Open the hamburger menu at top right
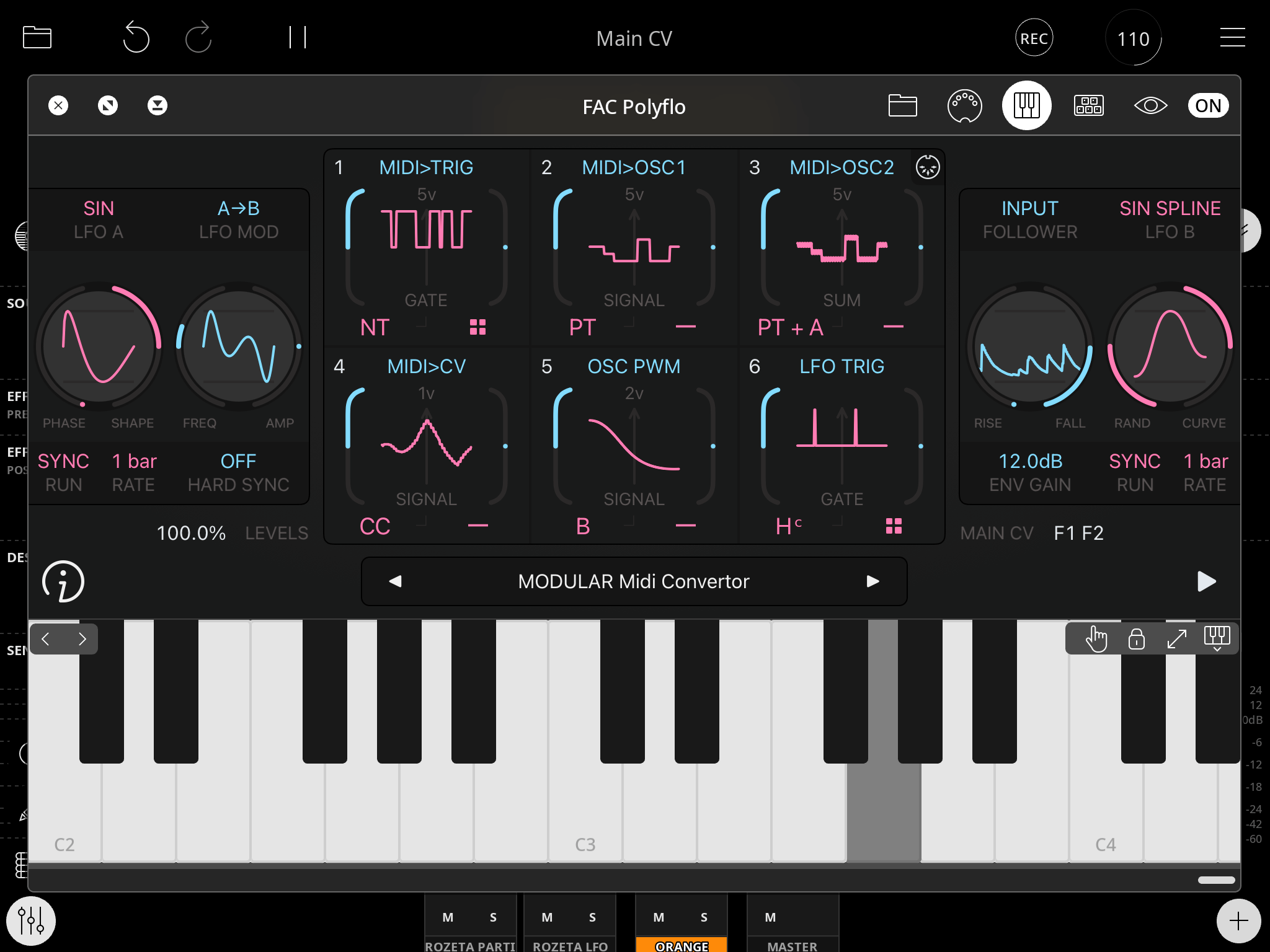1270x952 pixels. click(x=1232, y=38)
